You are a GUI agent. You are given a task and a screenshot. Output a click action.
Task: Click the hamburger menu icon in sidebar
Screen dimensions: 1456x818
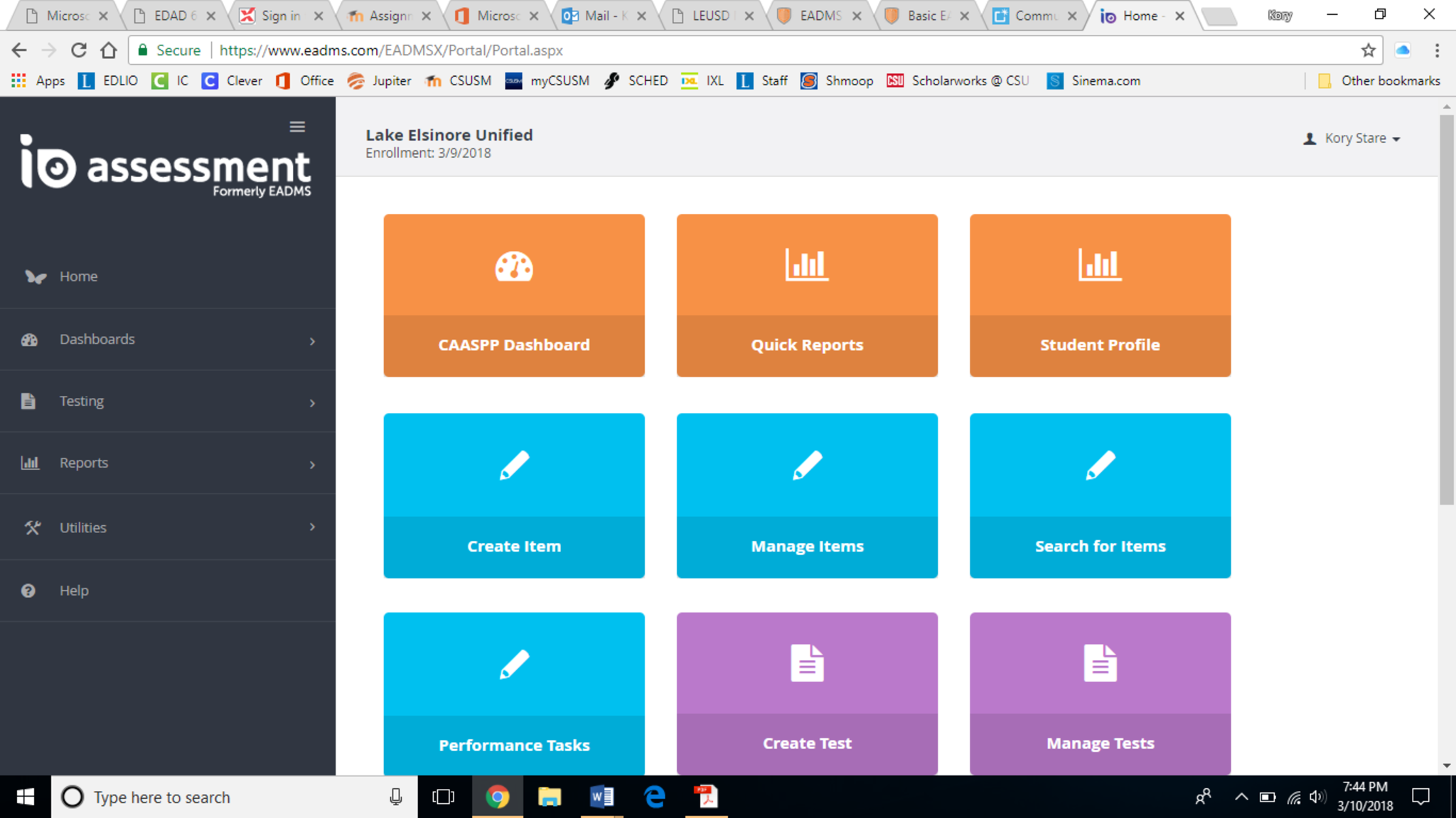(297, 127)
